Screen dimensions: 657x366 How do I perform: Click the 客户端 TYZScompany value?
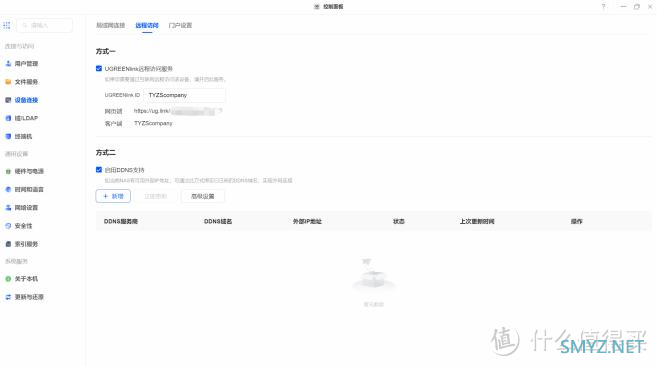tap(153, 123)
